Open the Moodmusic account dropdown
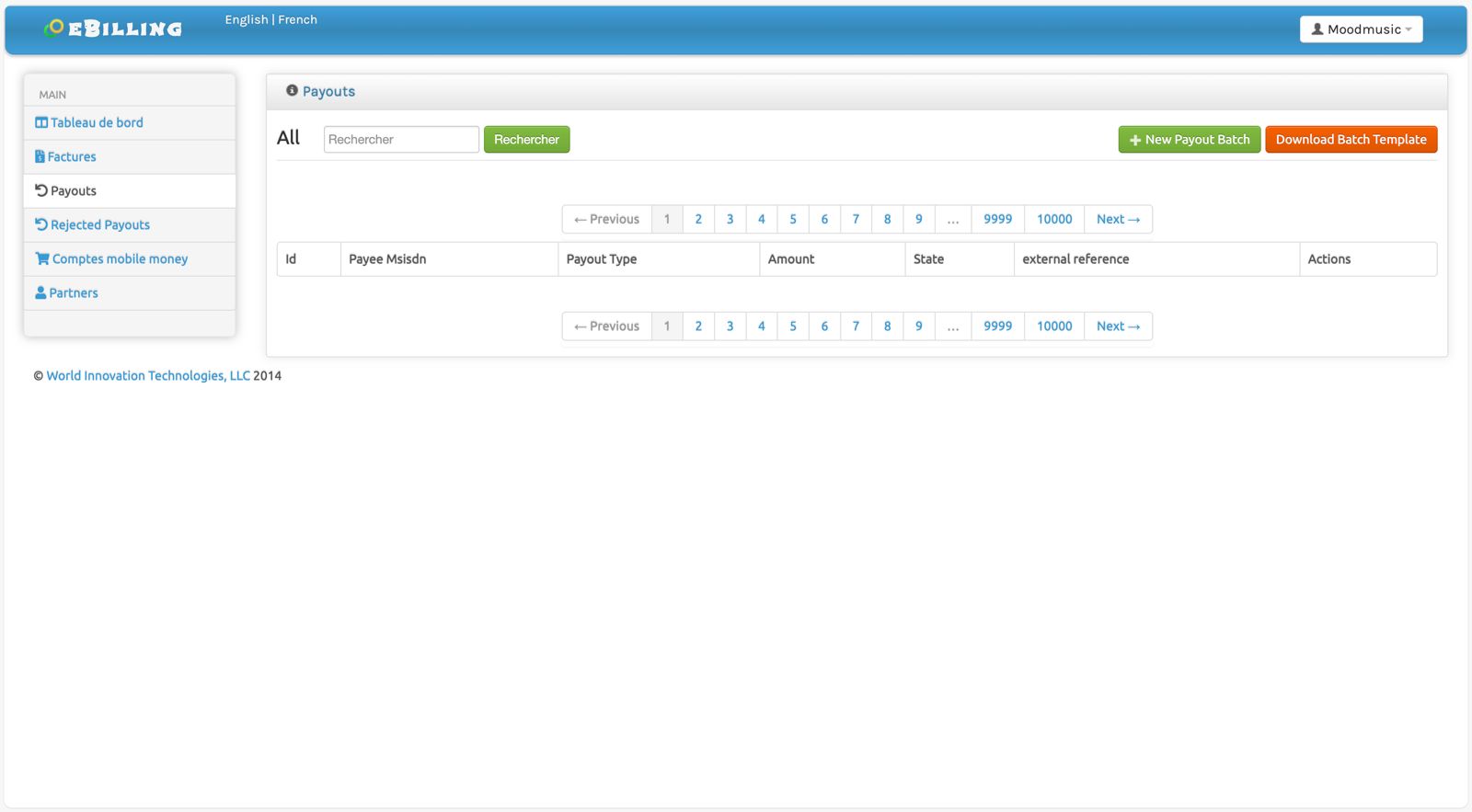The width and height of the screenshot is (1472, 812). point(1361,29)
